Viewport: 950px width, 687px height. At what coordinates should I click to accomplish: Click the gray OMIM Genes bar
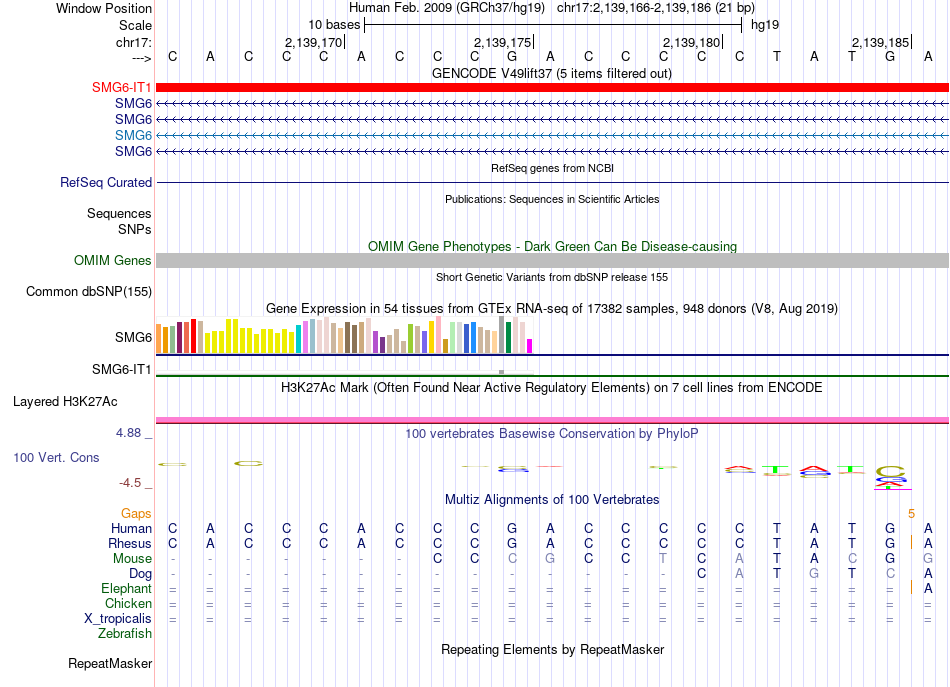pyautogui.click(x=552, y=261)
